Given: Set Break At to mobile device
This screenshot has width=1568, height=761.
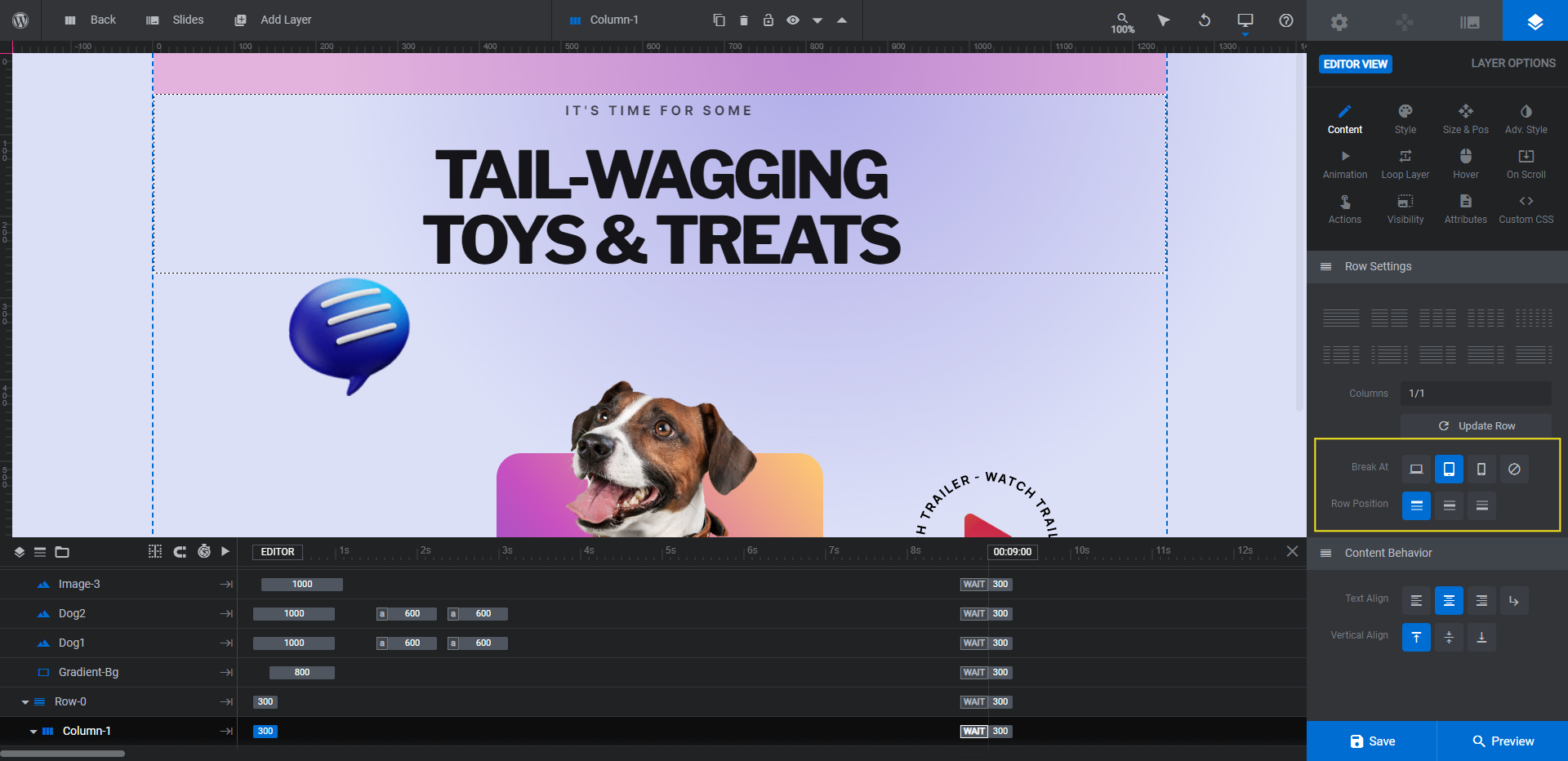Looking at the screenshot, I should pos(1481,469).
